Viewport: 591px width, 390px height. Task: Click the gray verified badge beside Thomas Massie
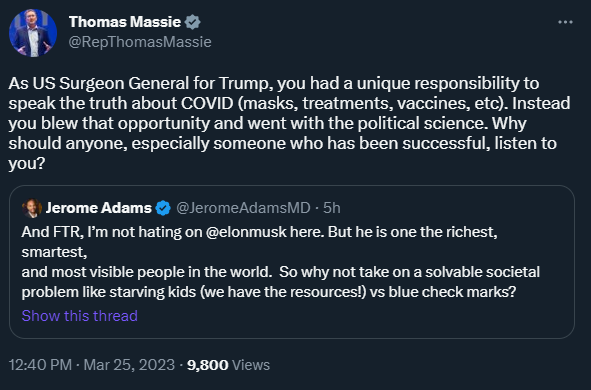(x=193, y=22)
